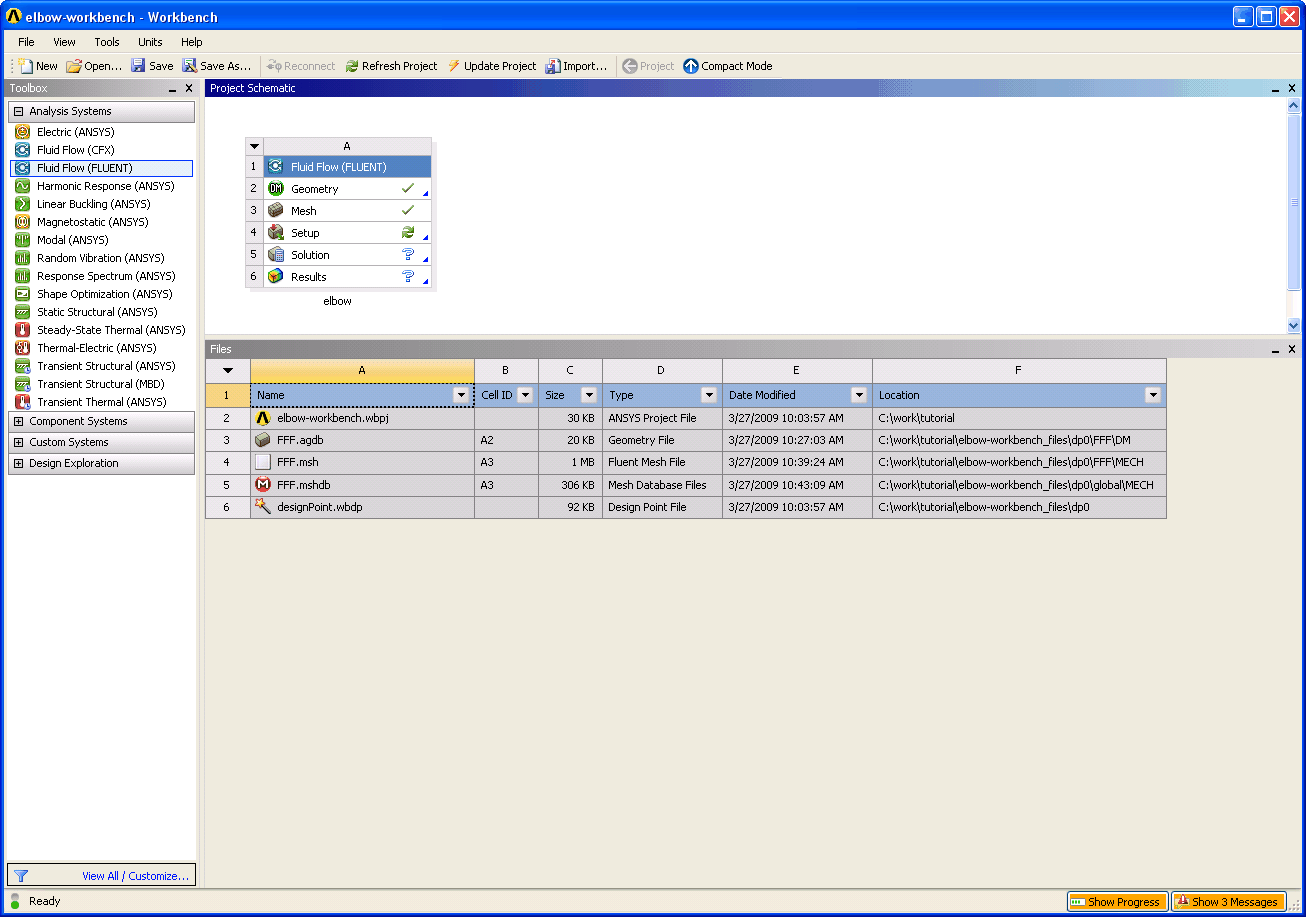Collapse the Analysis Systems group
The height and width of the screenshot is (917, 1306).
coord(19,112)
